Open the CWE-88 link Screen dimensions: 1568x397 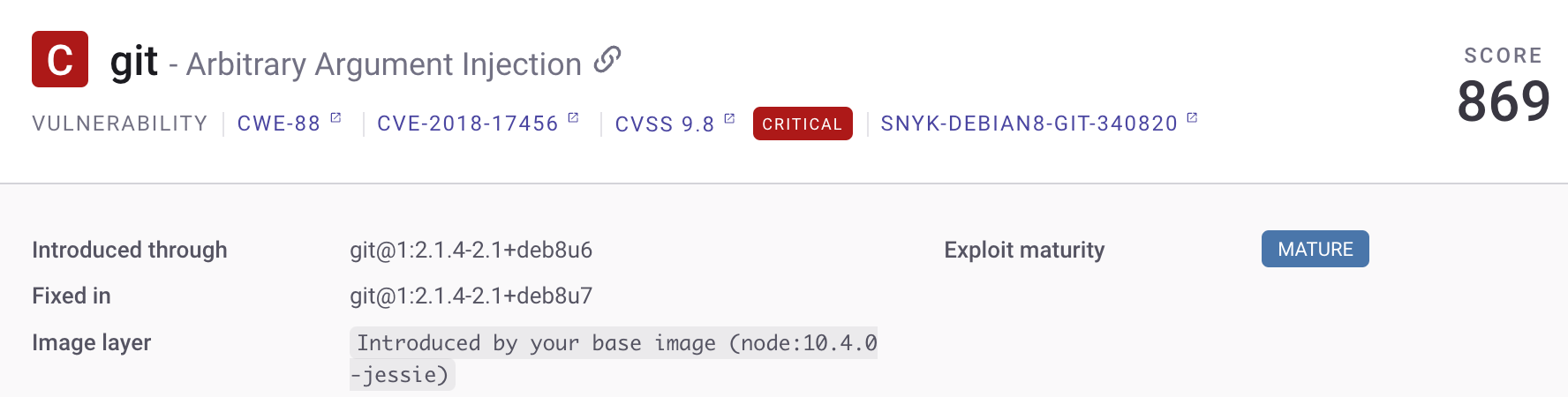pyautogui.click(x=279, y=124)
